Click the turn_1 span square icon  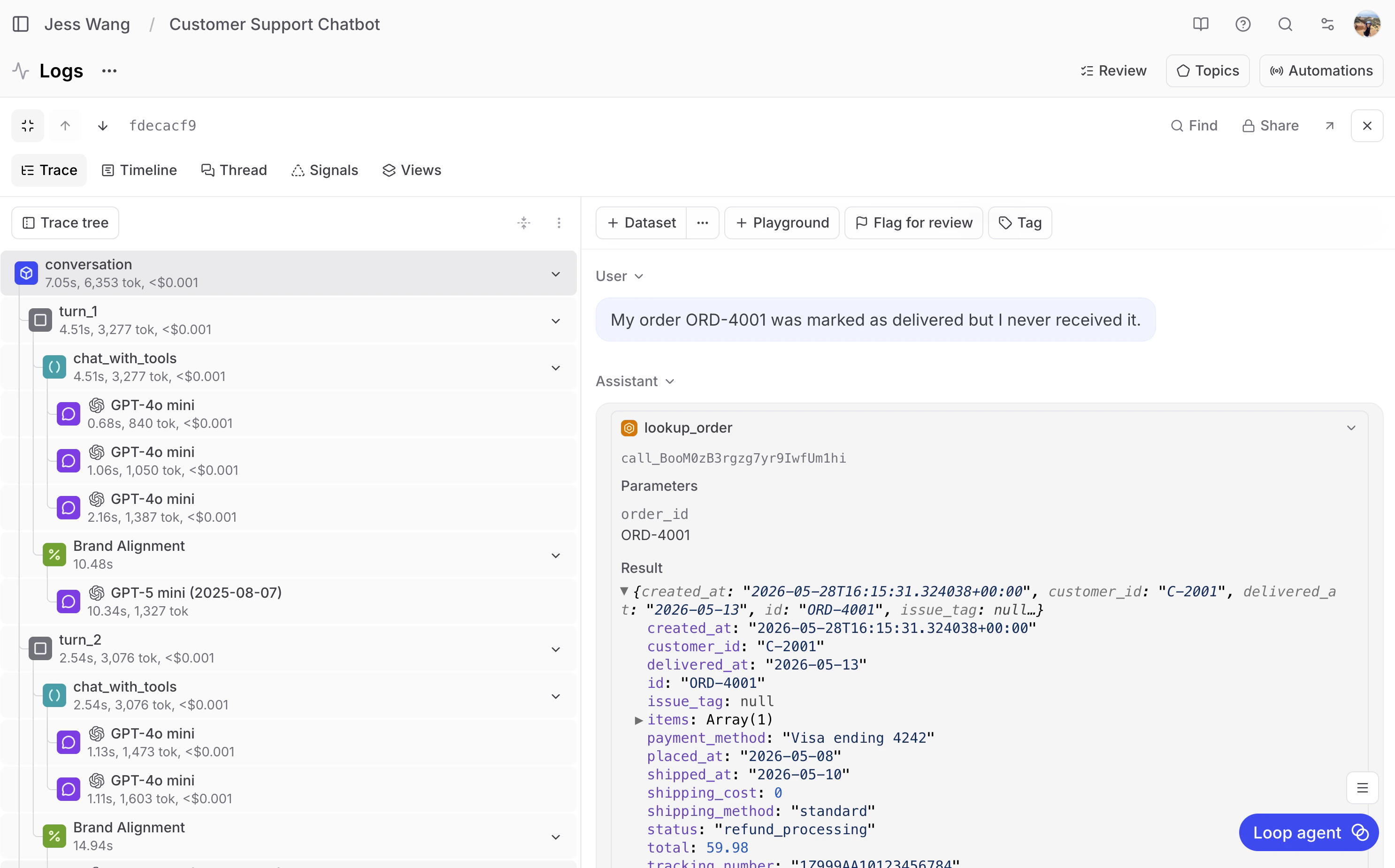point(40,320)
